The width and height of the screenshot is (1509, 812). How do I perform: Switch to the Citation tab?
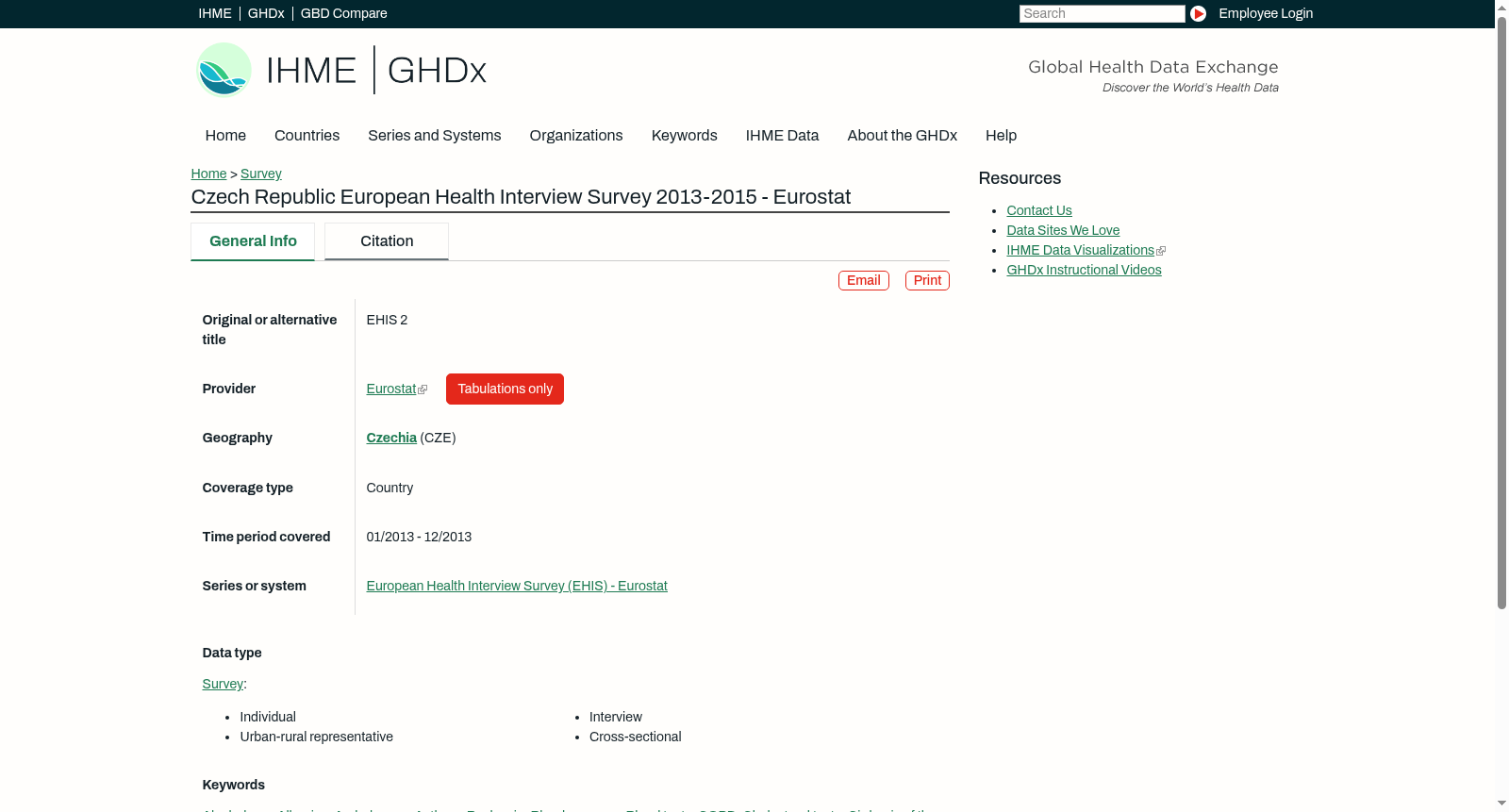pyautogui.click(x=387, y=241)
